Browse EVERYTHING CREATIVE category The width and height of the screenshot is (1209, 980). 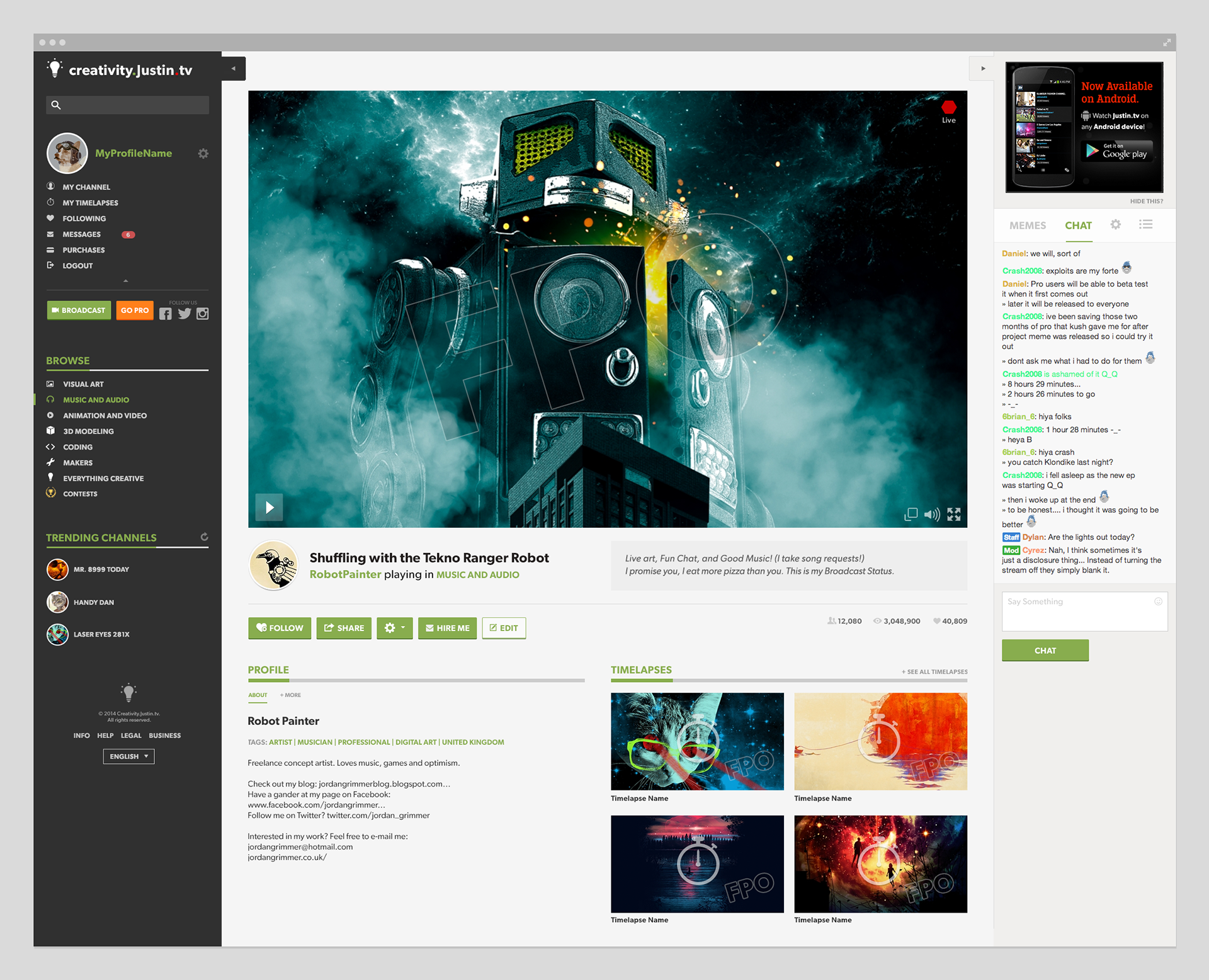[x=103, y=479]
